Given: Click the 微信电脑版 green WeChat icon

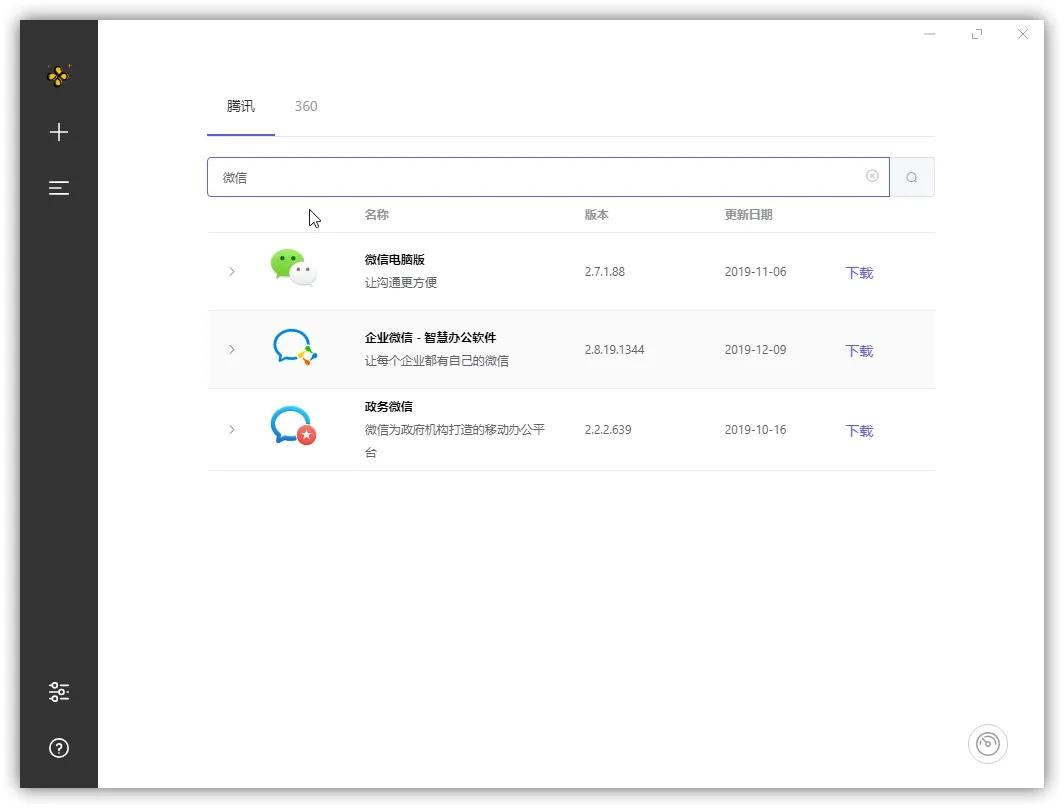Looking at the screenshot, I should (291, 268).
